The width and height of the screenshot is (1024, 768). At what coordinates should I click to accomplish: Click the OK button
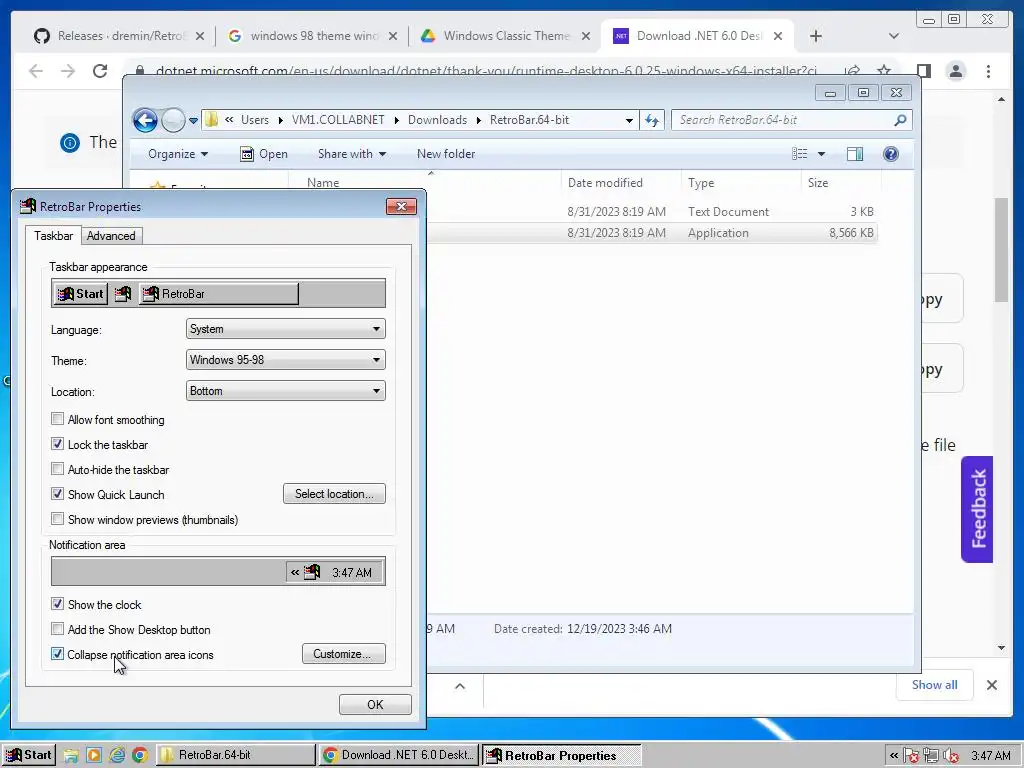click(x=375, y=705)
